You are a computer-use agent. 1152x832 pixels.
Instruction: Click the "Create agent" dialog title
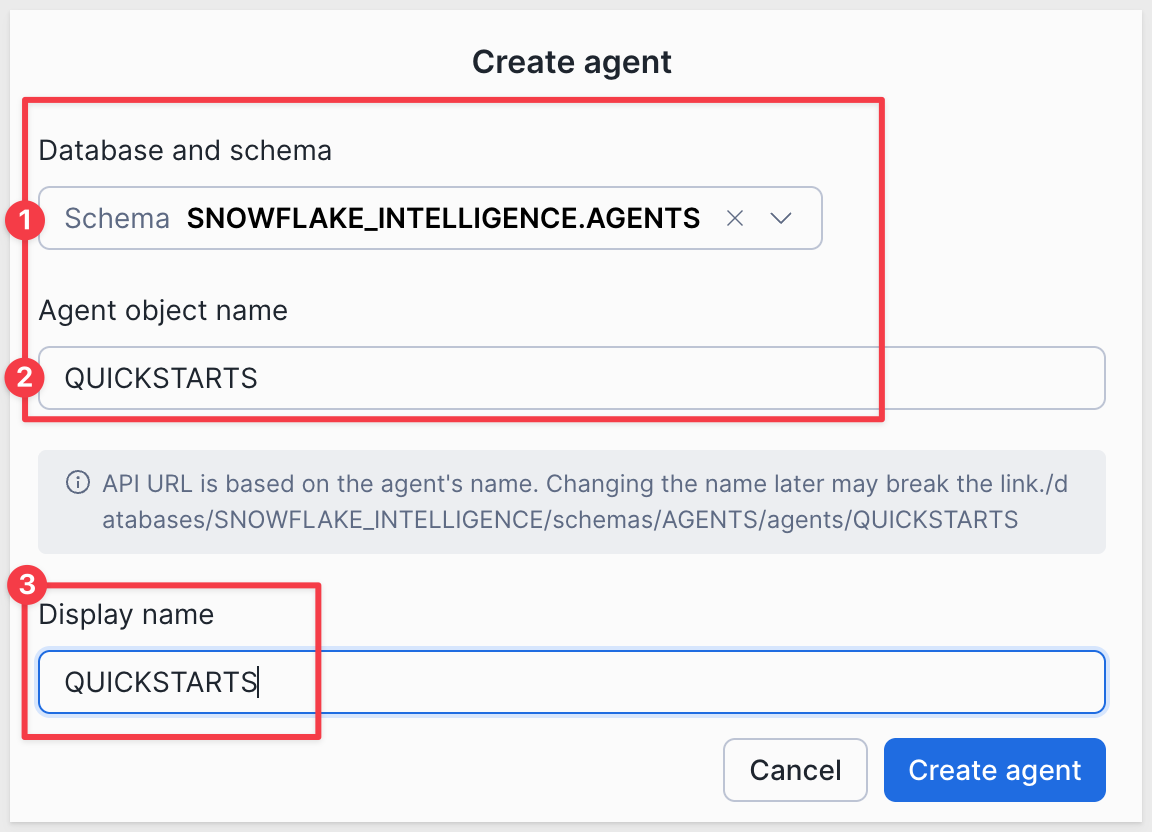pyautogui.click(x=572, y=62)
